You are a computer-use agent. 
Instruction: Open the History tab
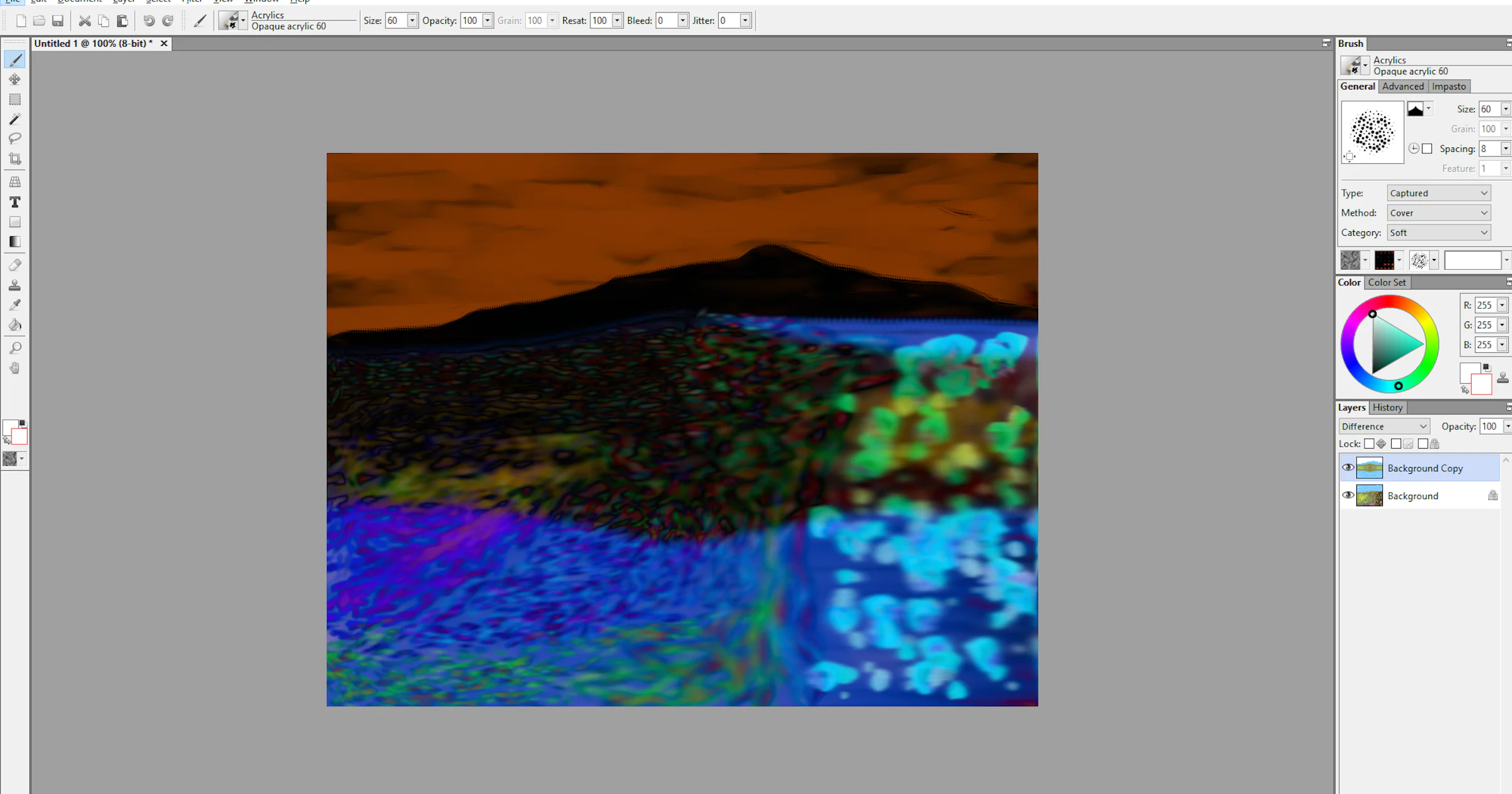tap(1388, 408)
